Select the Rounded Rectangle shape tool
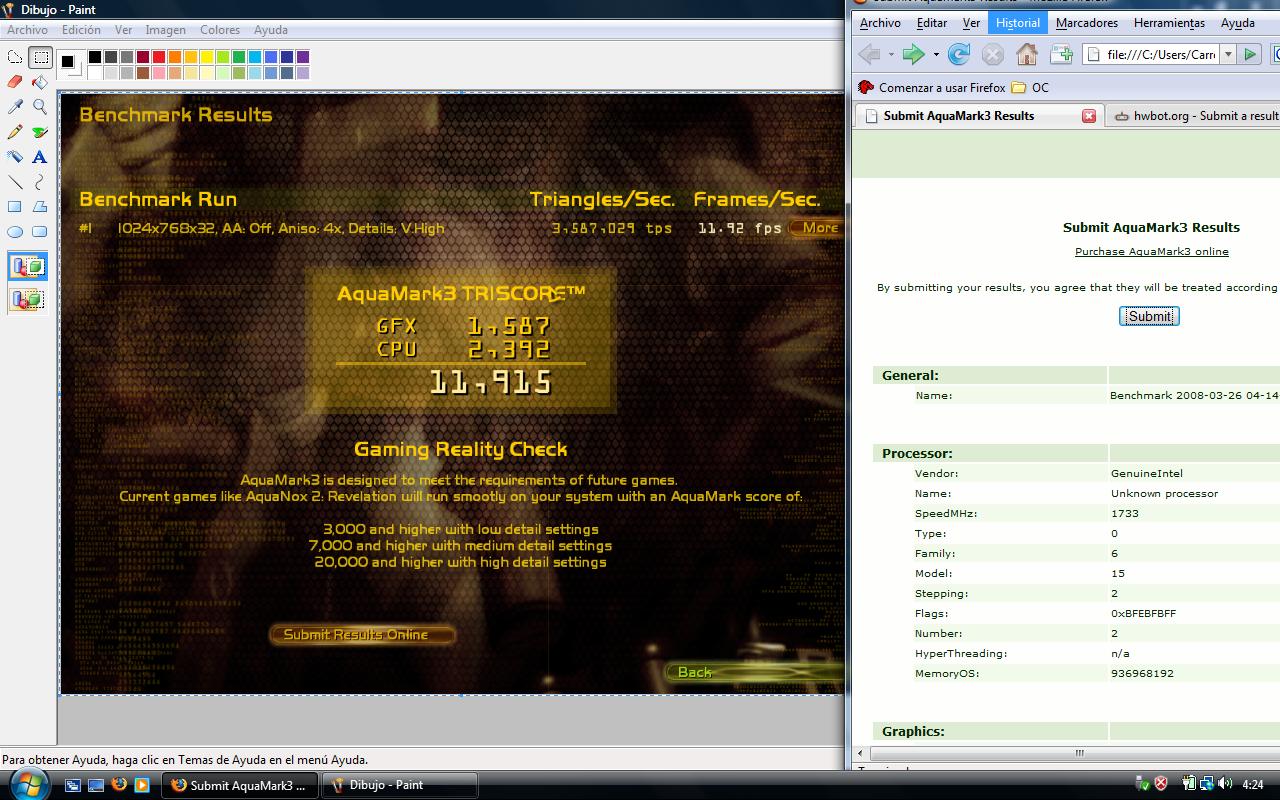Screen dimensions: 1280x800 (x=40, y=232)
